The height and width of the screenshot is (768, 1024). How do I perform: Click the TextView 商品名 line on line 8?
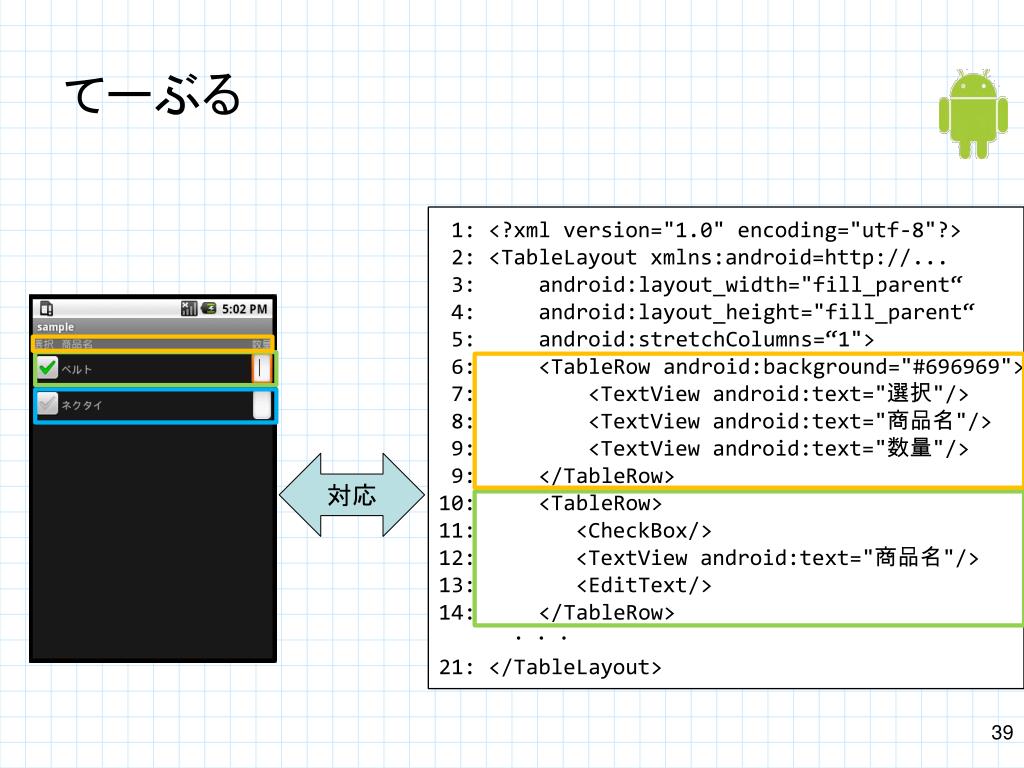coord(790,421)
